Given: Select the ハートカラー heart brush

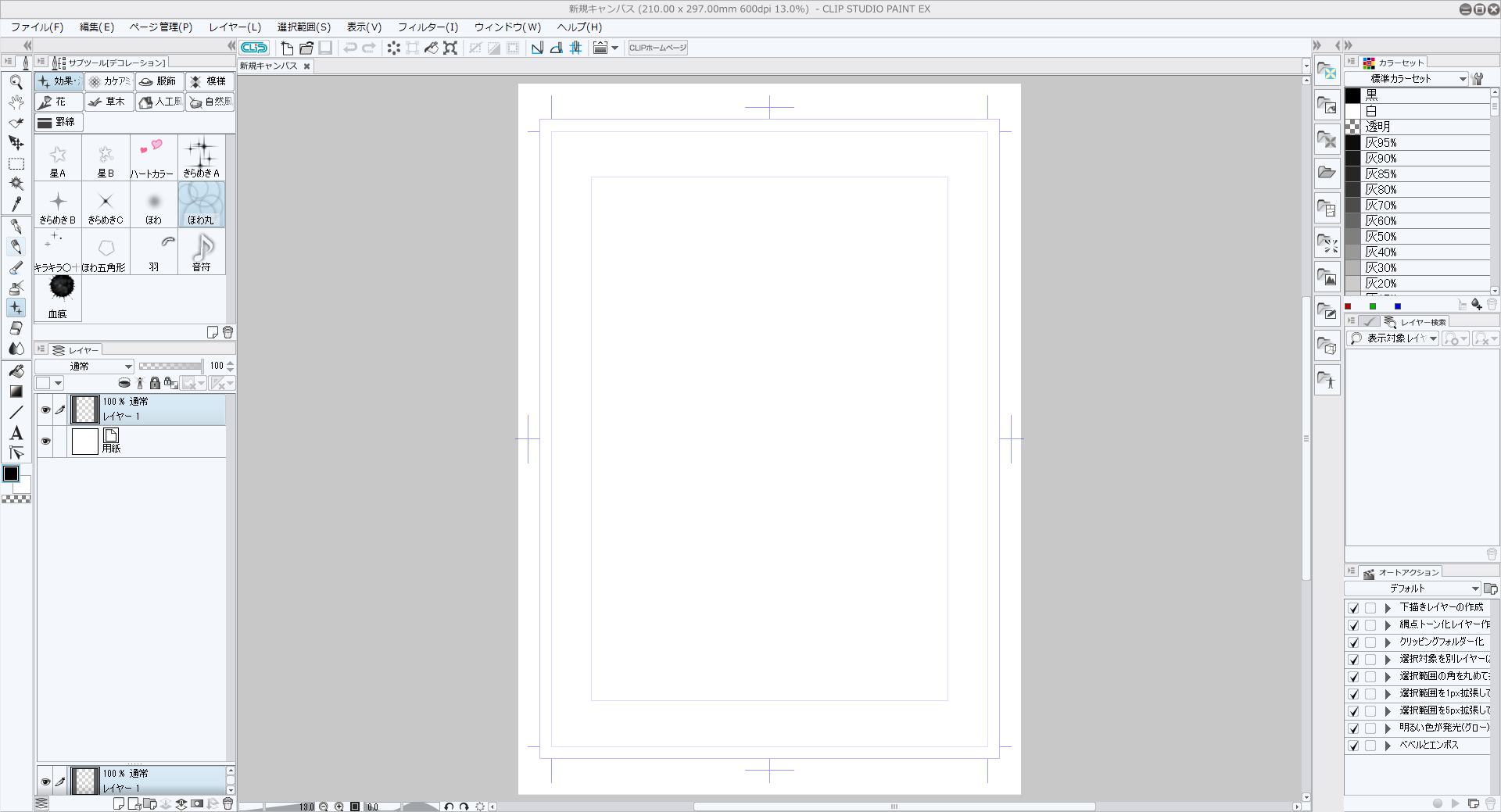Looking at the screenshot, I should click(x=152, y=157).
